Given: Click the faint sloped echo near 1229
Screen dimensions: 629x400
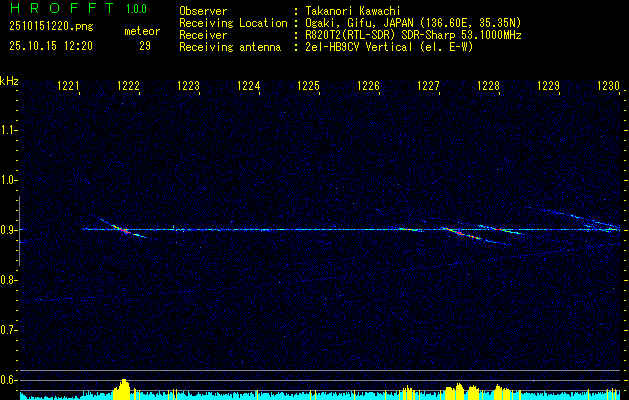Looking at the screenshot, I should 574,215.
